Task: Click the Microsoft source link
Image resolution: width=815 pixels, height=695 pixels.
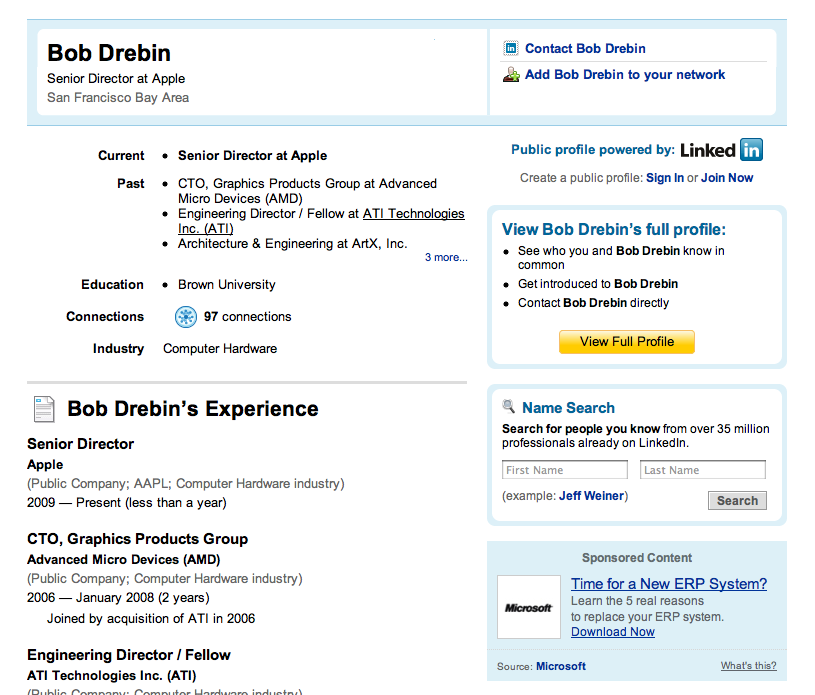Action: (561, 666)
